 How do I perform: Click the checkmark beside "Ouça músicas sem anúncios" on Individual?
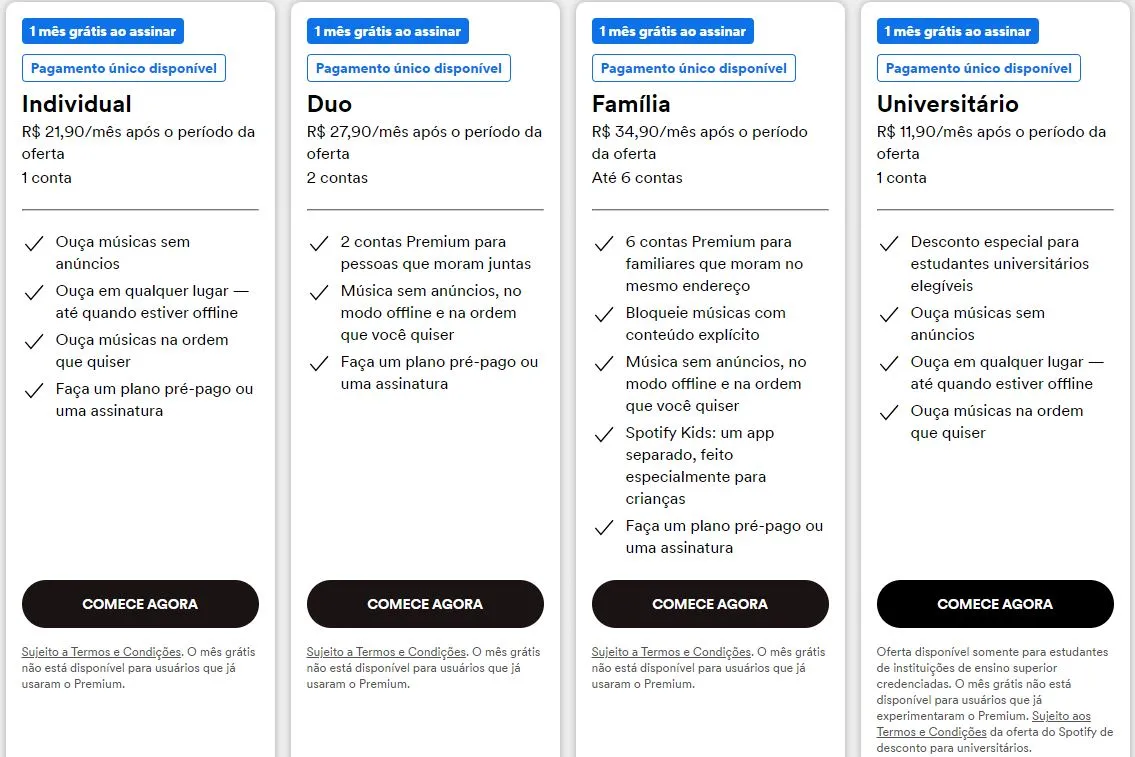(x=33, y=242)
